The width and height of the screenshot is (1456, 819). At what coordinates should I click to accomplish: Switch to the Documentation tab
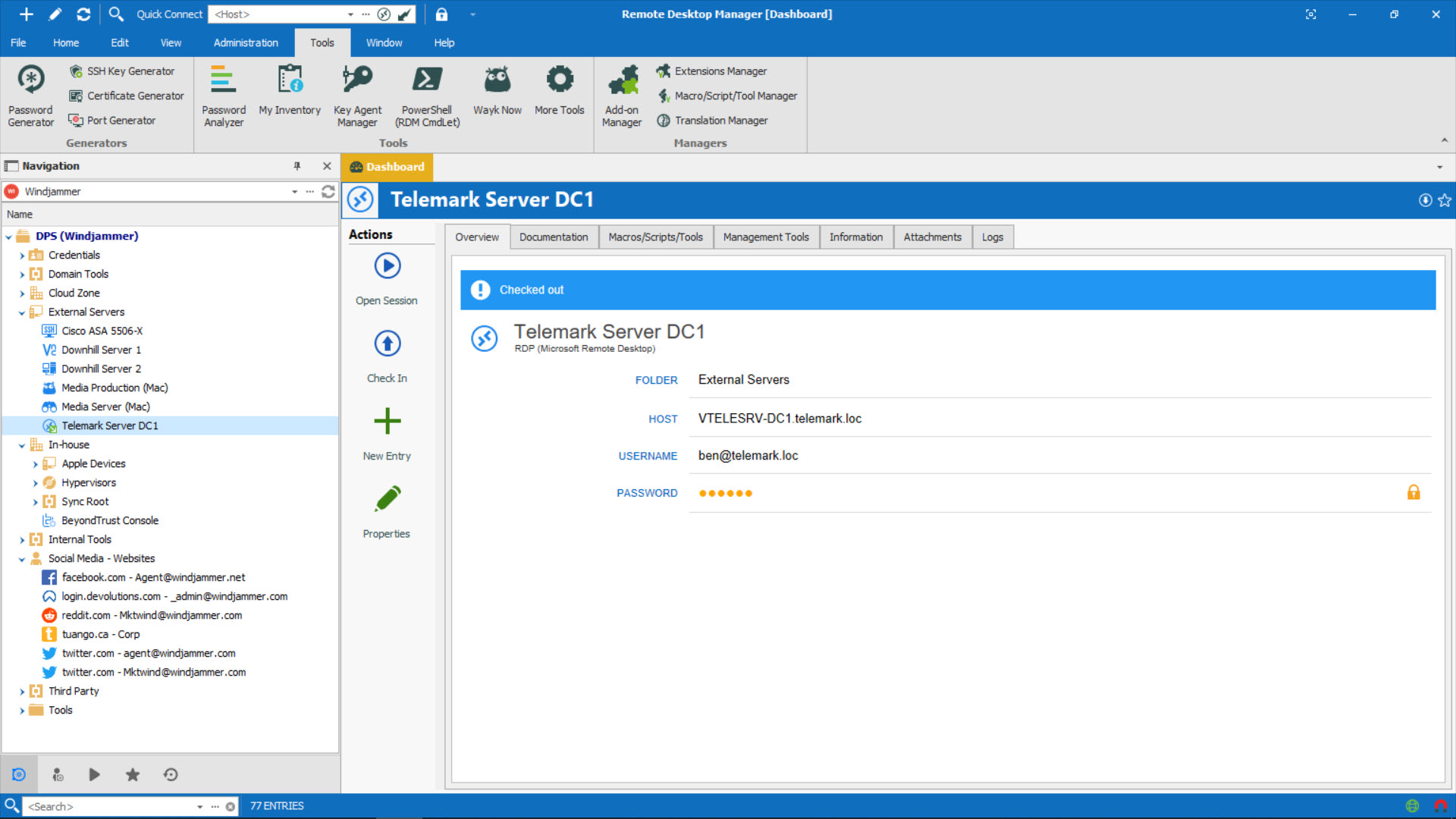pos(553,237)
